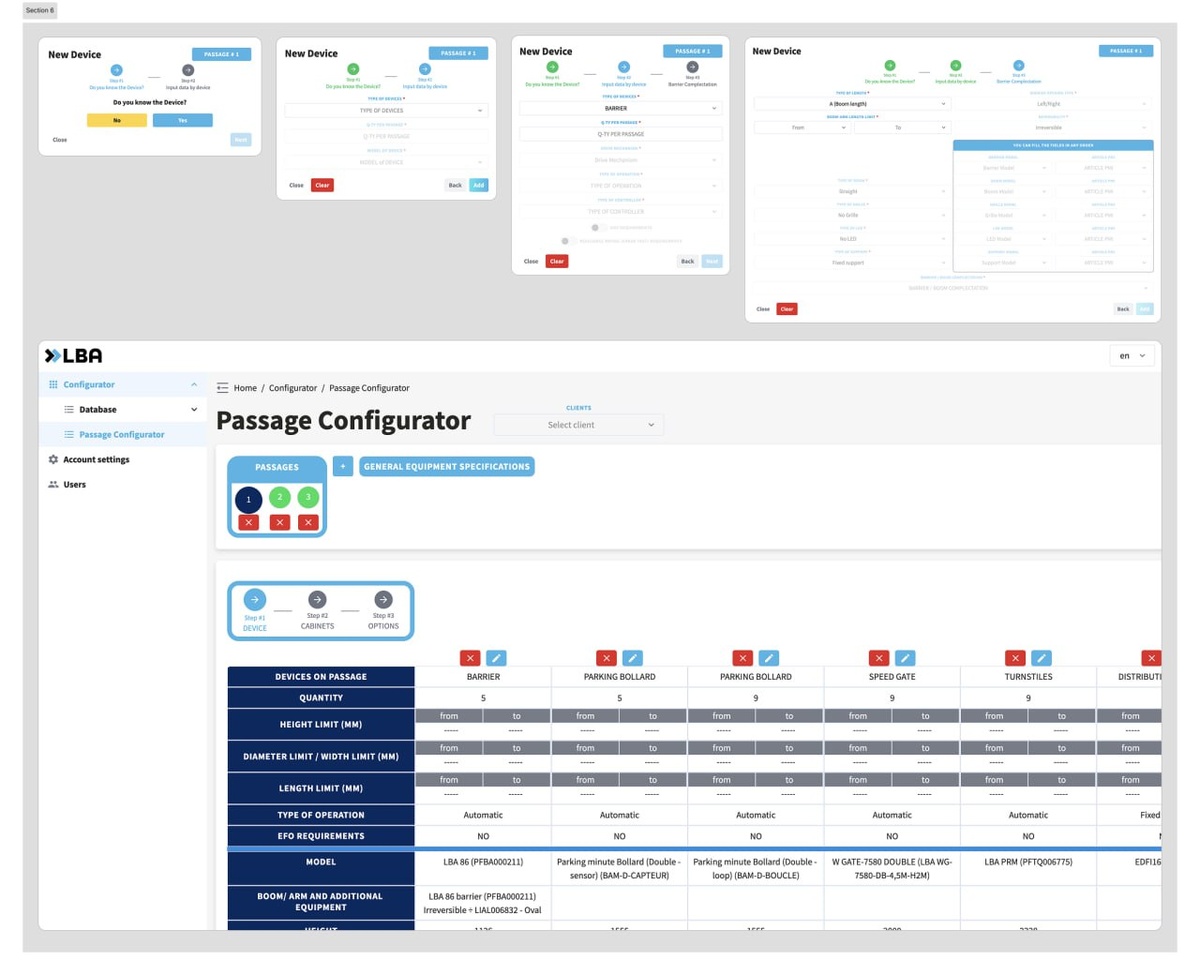Open the Left/Right opening type dropdown
The width and height of the screenshot is (1200, 975).
(x=1053, y=104)
